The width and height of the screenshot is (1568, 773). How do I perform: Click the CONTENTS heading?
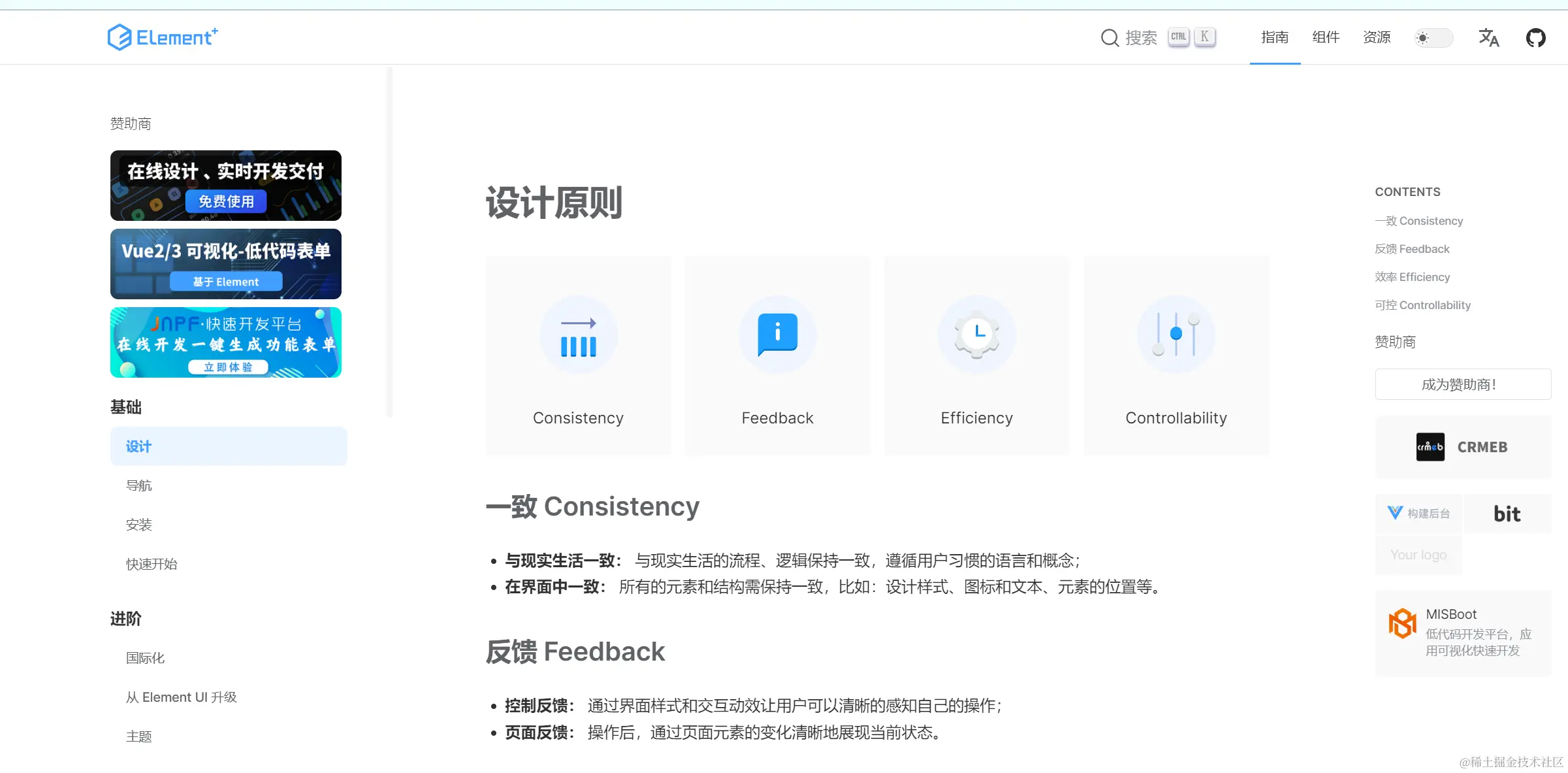tap(1407, 192)
